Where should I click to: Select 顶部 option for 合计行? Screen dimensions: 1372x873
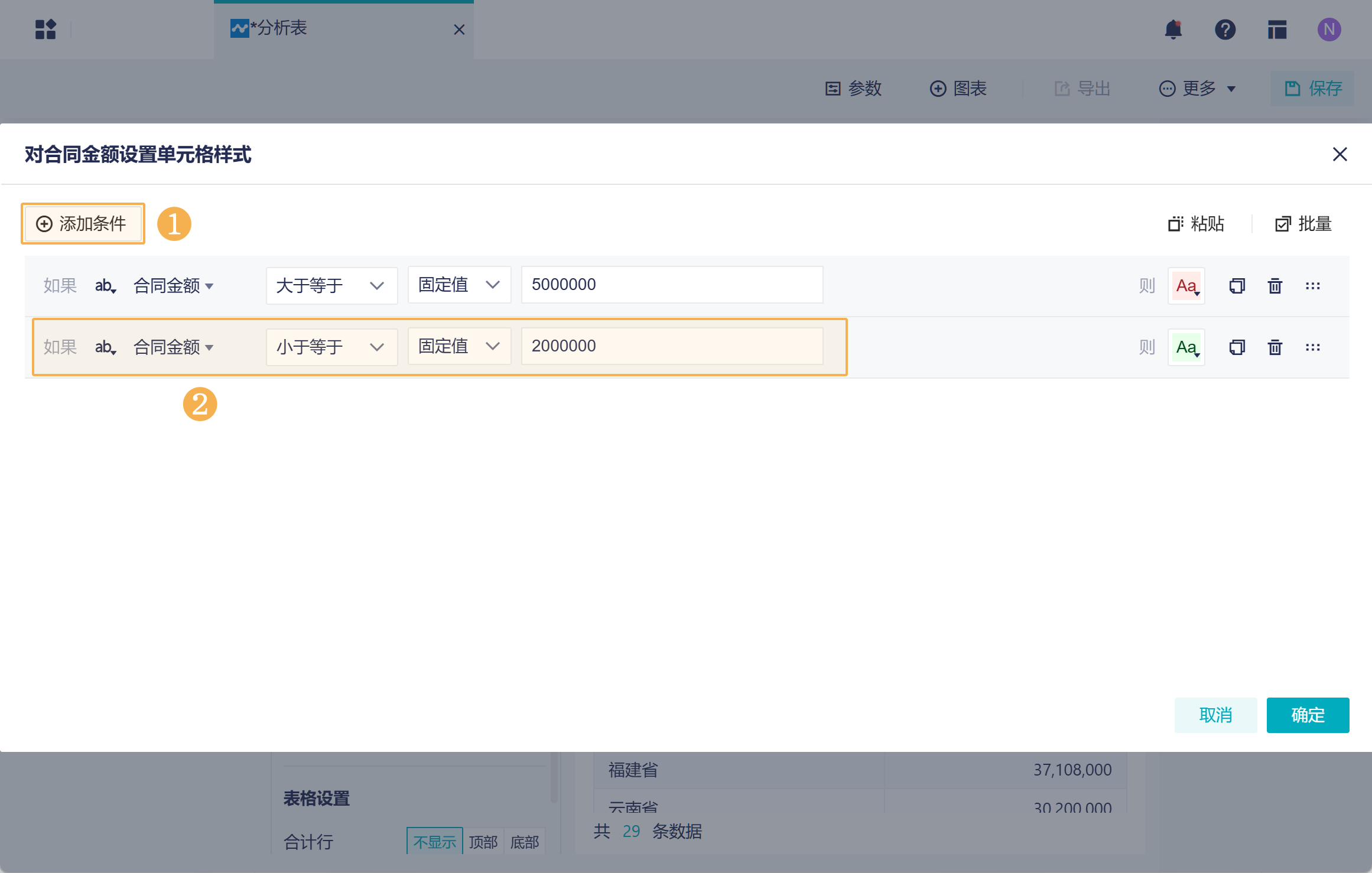[483, 842]
